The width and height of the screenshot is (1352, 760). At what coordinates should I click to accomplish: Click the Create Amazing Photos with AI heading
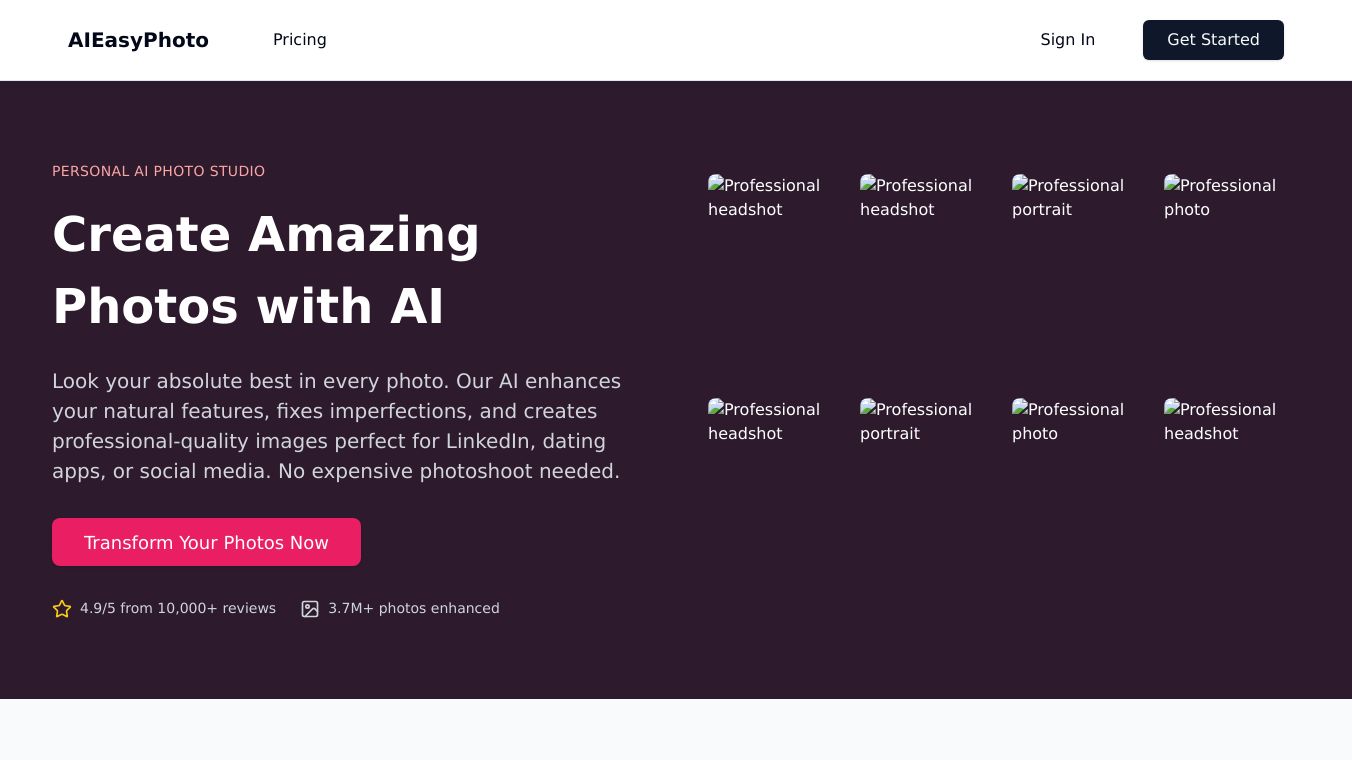[x=266, y=270]
